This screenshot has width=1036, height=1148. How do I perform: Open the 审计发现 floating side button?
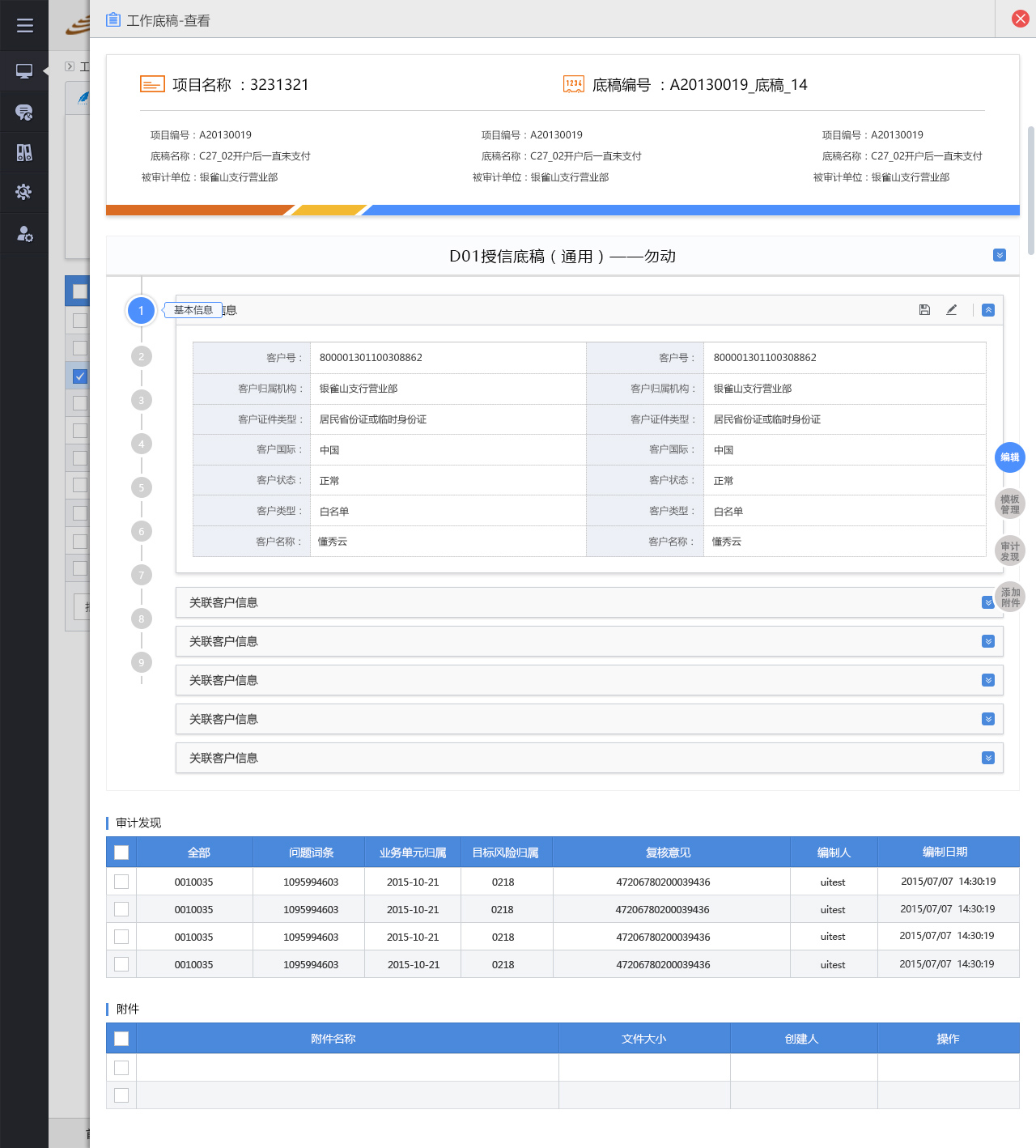[x=1009, y=551]
